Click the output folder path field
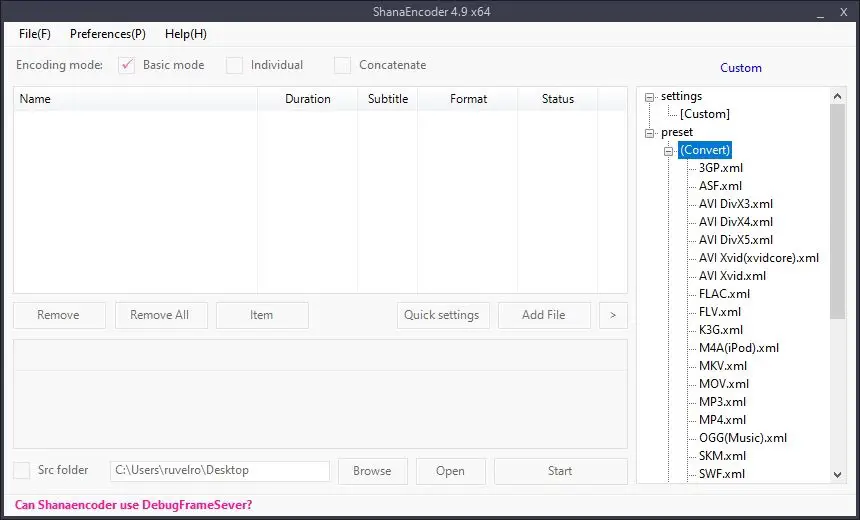This screenshot has width=860, height=520. (220, 471)
